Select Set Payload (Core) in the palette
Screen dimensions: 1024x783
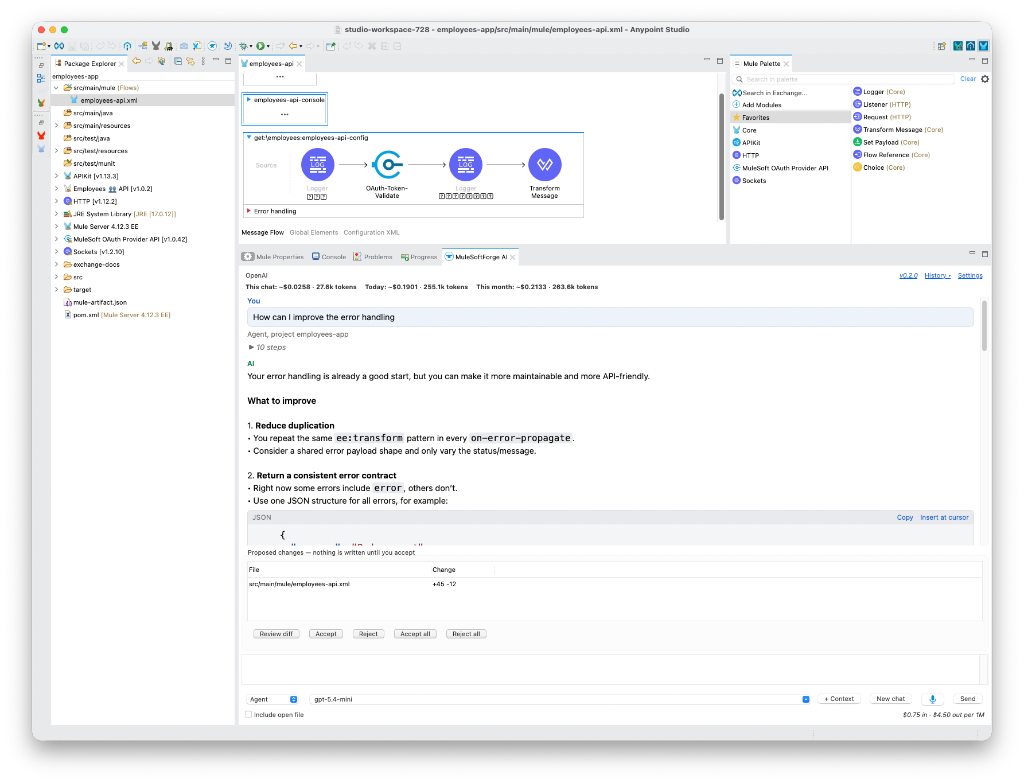pyautogui.click(x=886, y=142)
